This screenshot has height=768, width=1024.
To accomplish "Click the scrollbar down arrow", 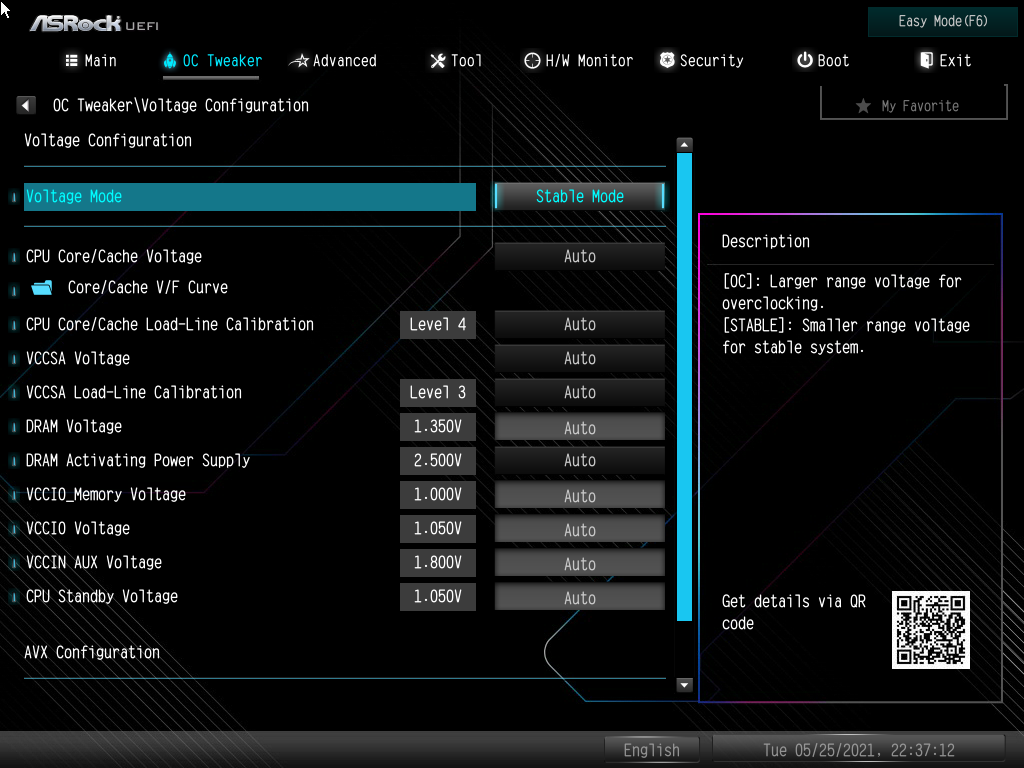I will 684,685.
